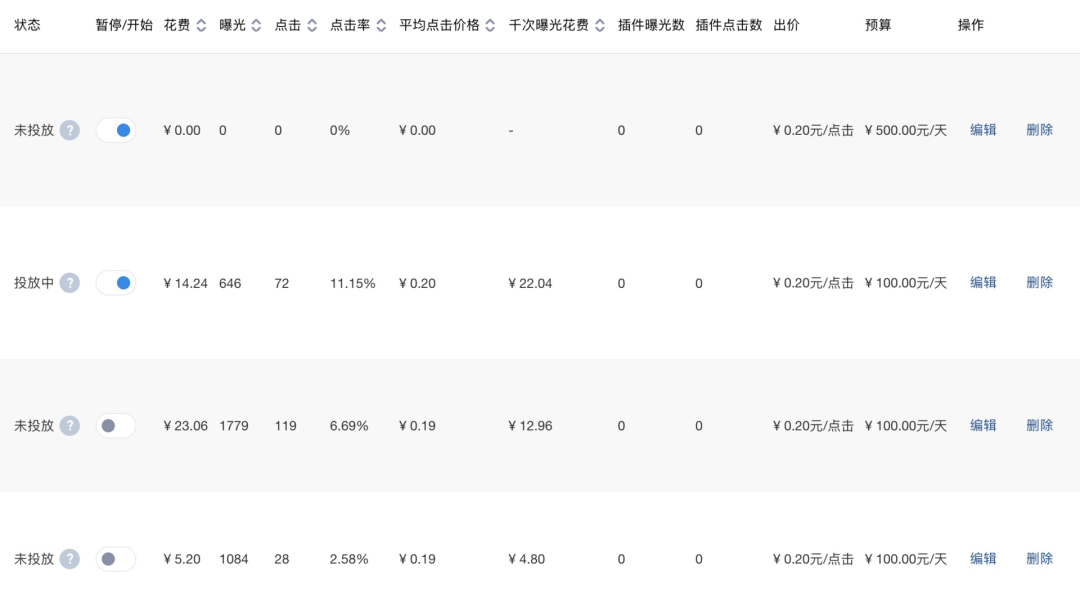
Task: Toggle switch for the ¥500.00 budget campaign
Action: (116, 130)
